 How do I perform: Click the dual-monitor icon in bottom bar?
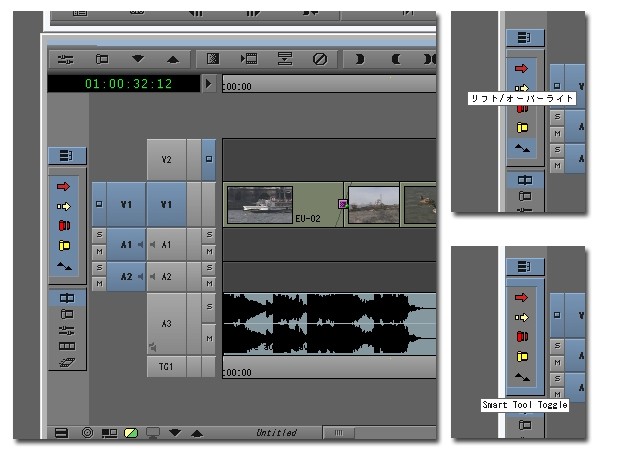click(109, 433)
